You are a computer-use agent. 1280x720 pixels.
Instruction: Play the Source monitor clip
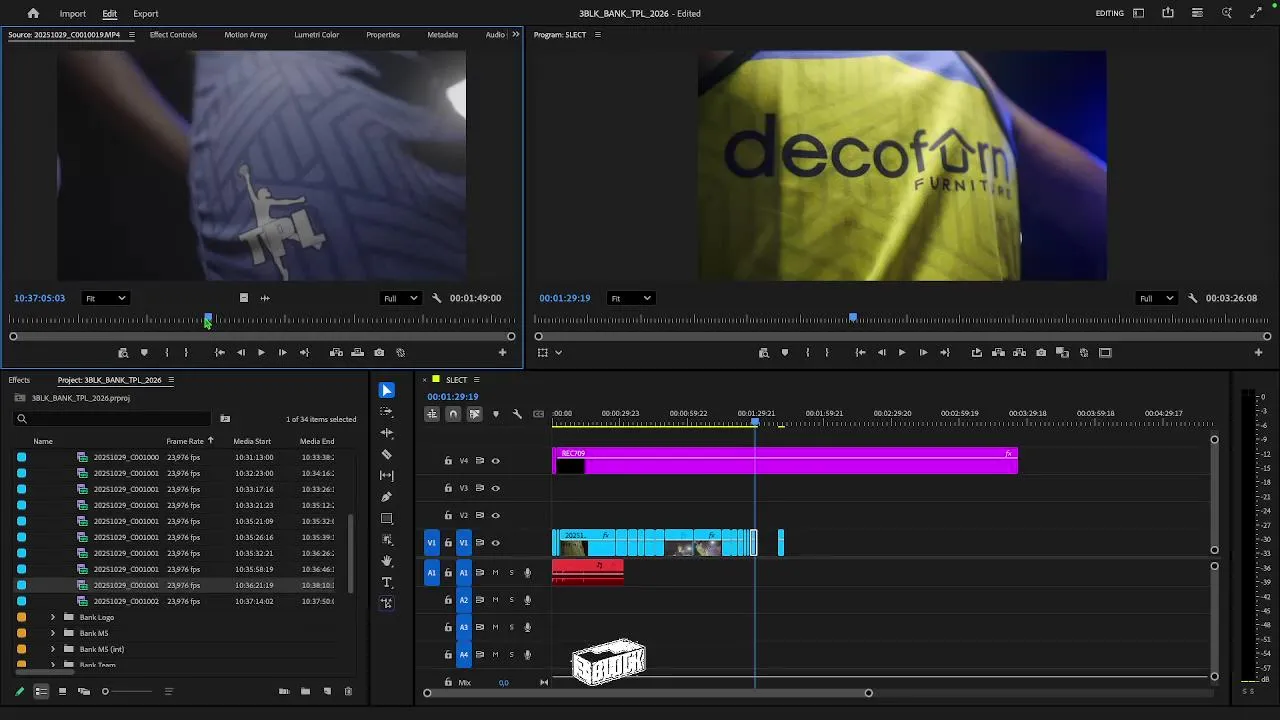tap(261, 352)
